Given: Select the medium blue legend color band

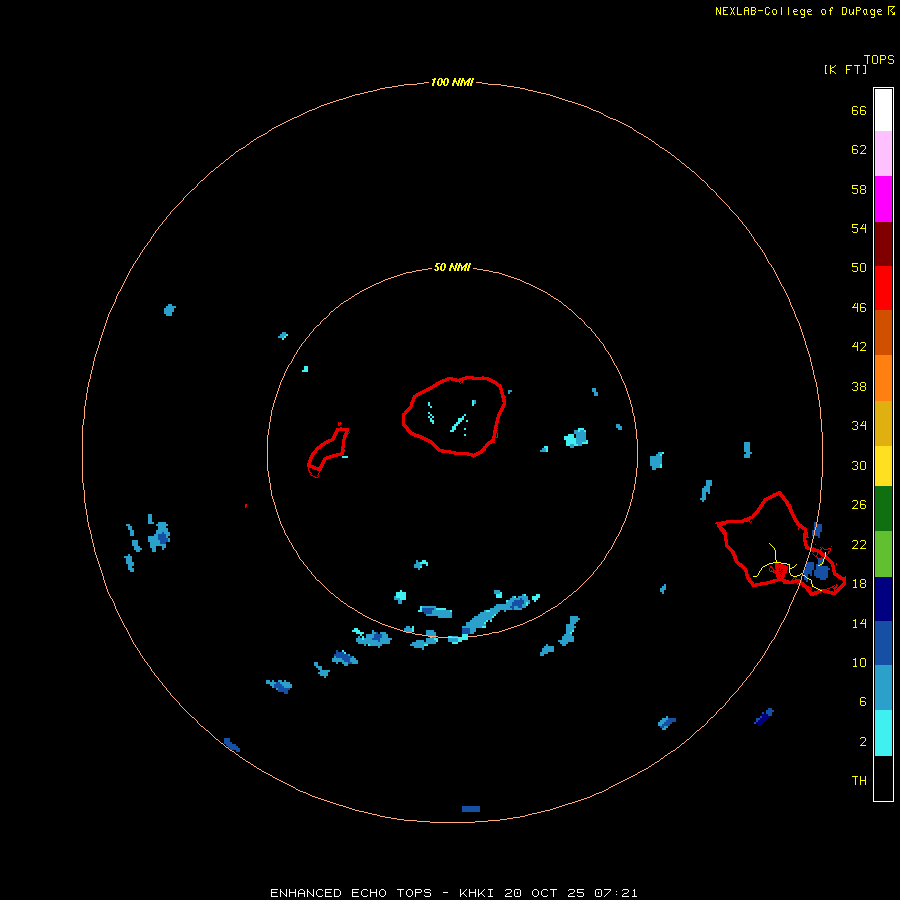Looking at the screenshot, I should 883,643.
